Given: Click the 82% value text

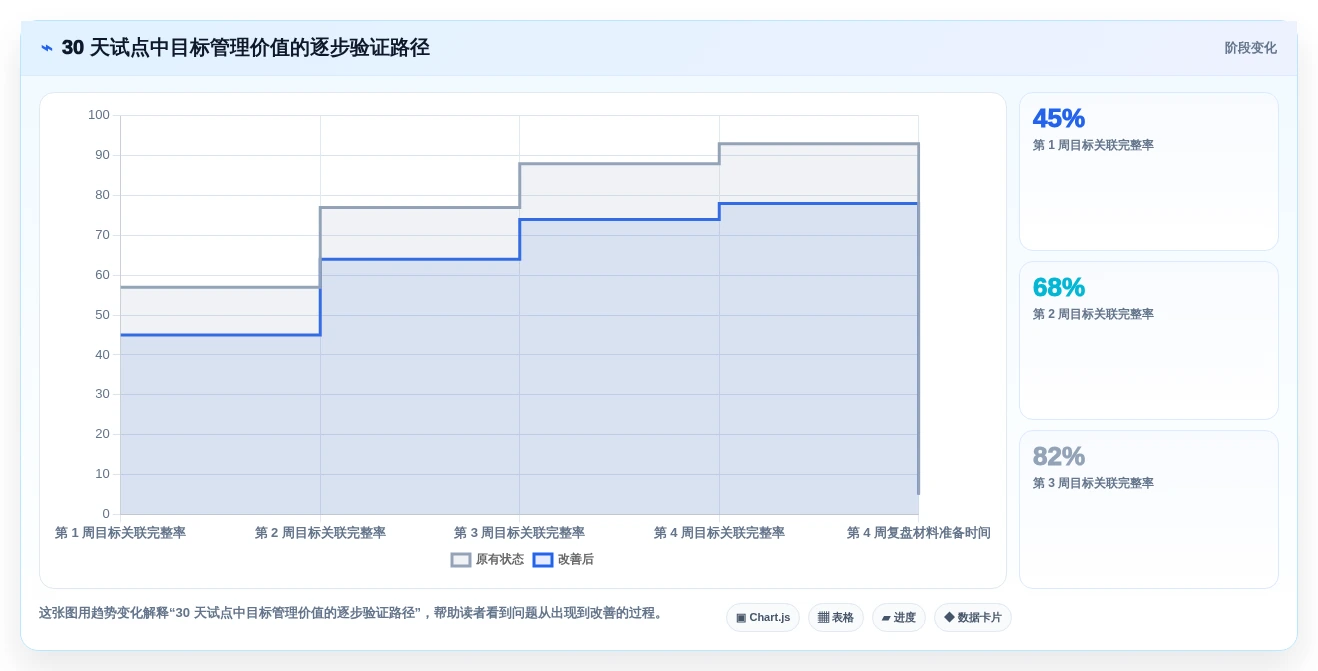Looking at the screenshot, I should 1059,456.
